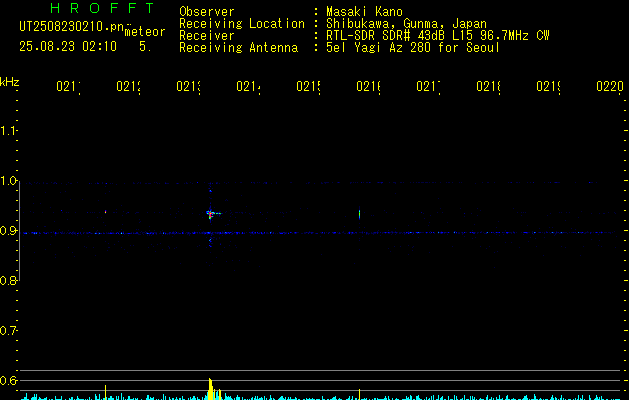Click the date stamp 25.08.23 02:10
The height and width of the screenshot is (400, 629).
[68, 47]
